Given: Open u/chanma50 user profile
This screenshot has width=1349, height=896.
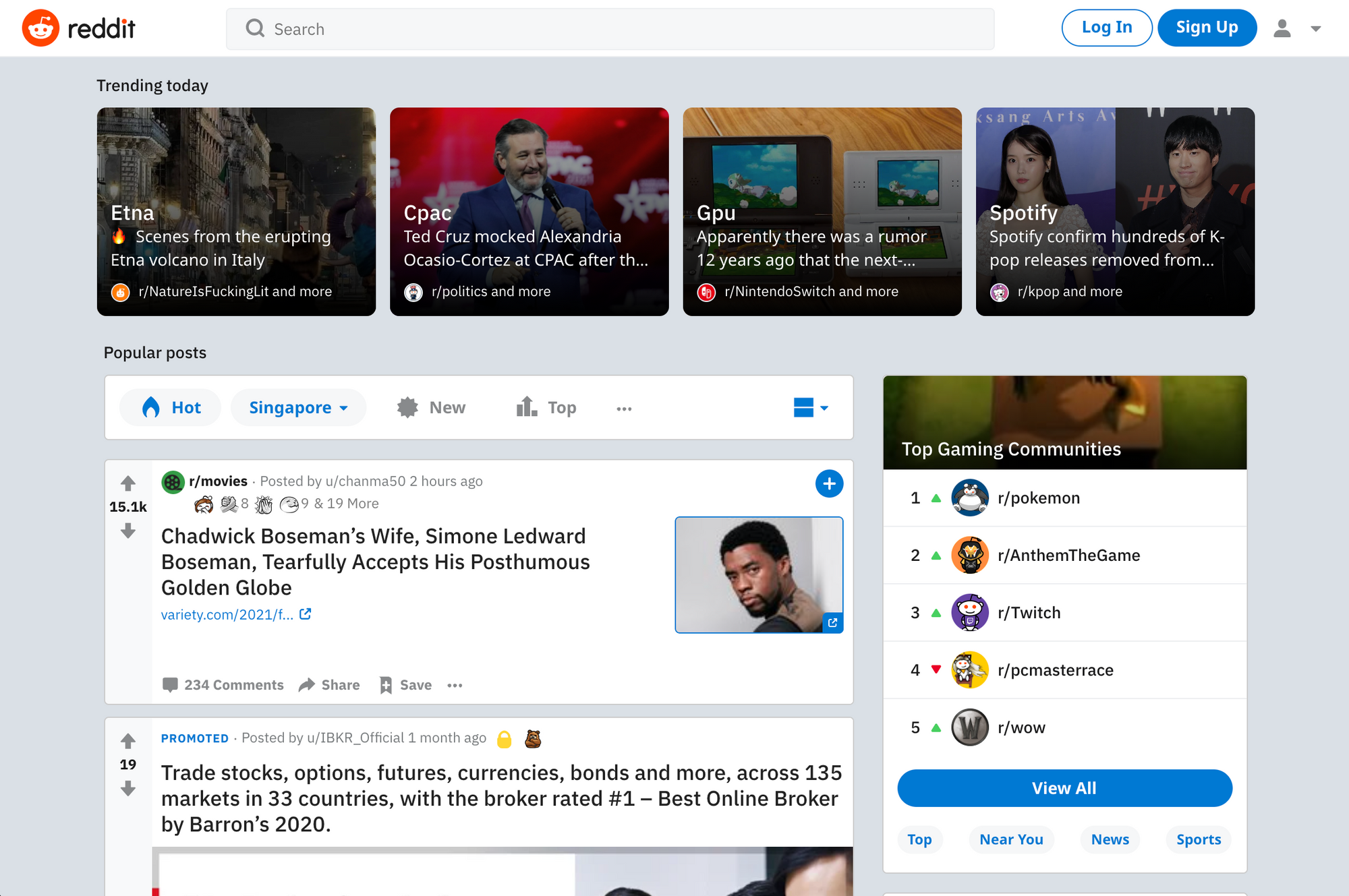Looking at the screenshot, I should click(x=366, y=481).
